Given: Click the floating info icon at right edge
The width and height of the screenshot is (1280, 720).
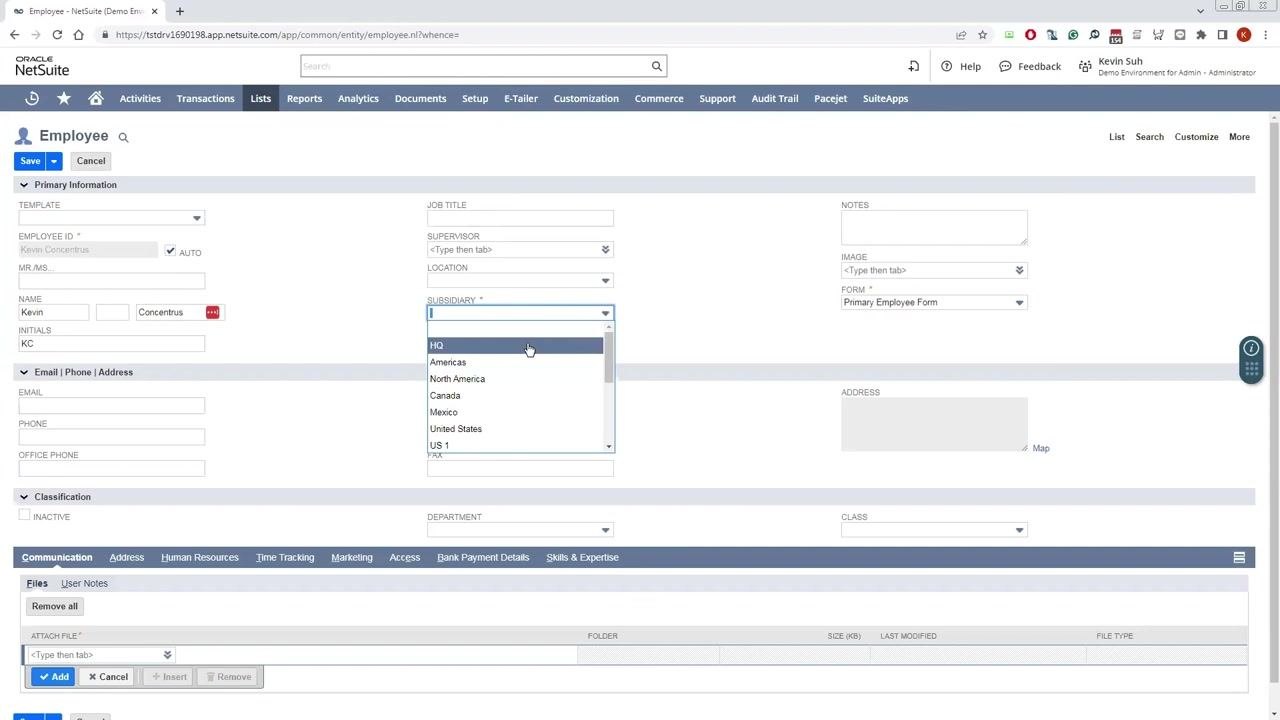Looking at the screenshot, I should tap(1251, 348).
